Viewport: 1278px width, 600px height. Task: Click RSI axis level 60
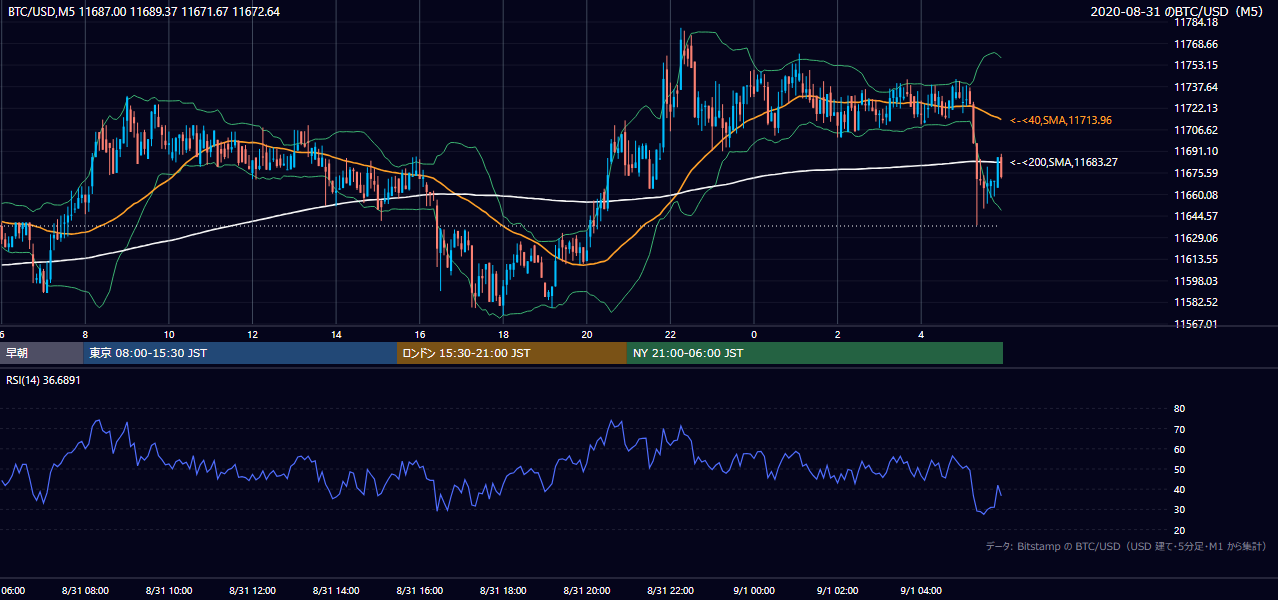(1179, 449)
